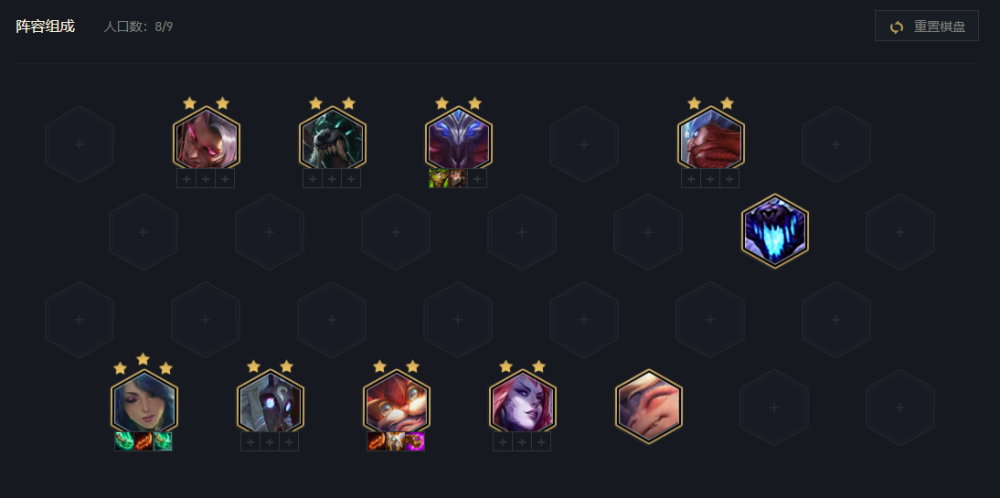
Task: Select the blue-horned Aatrox champion hexagon
Action: tap(459, 139)
